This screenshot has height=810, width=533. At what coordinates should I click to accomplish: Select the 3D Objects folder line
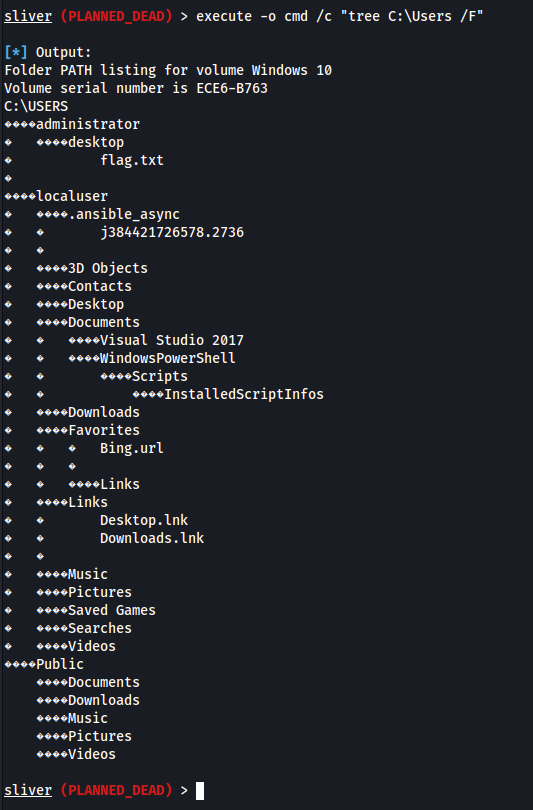[108, 269]
